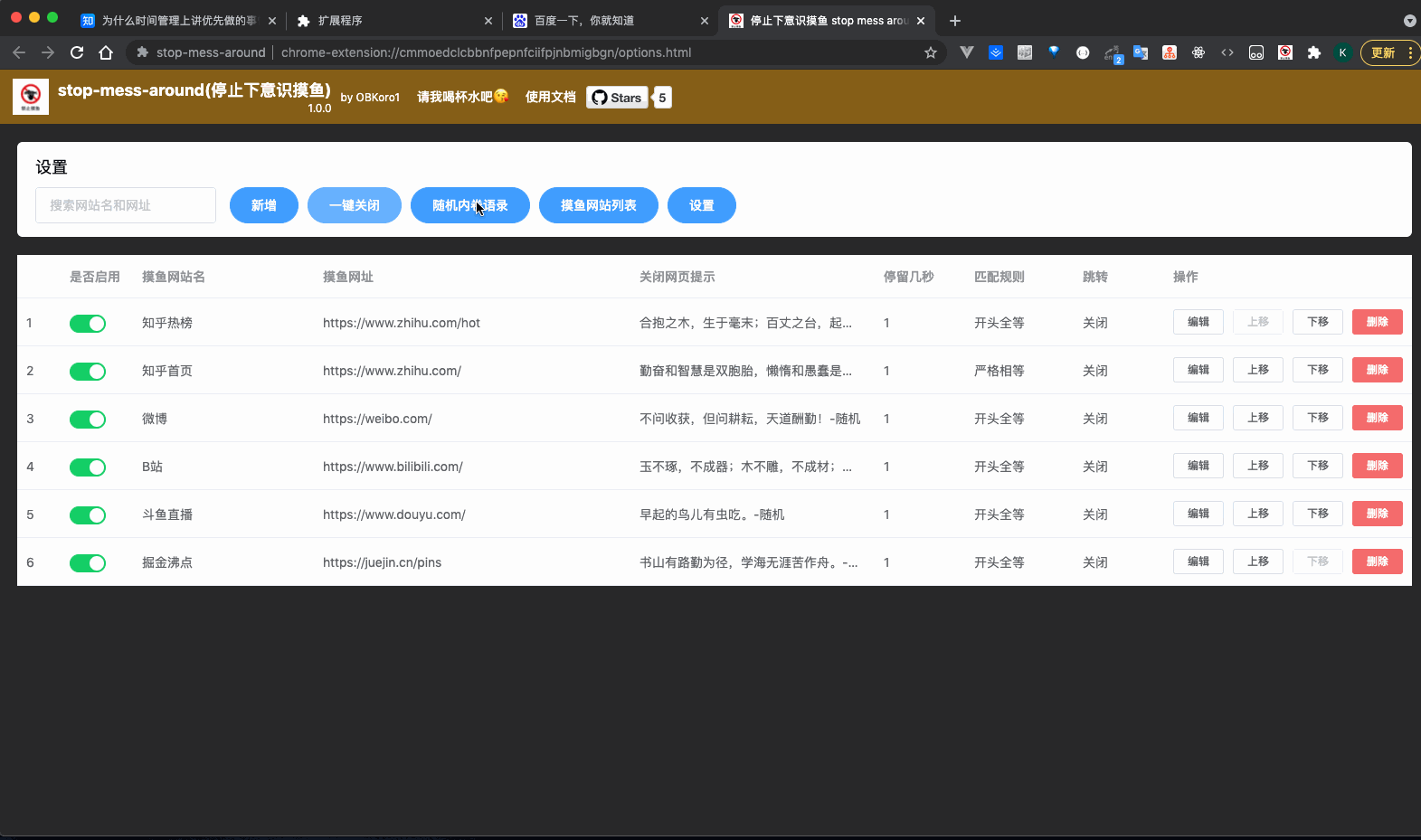Screen dimensions: 1421x840
Task: Click the GitHub Stars button
Action: coord(617,98)
